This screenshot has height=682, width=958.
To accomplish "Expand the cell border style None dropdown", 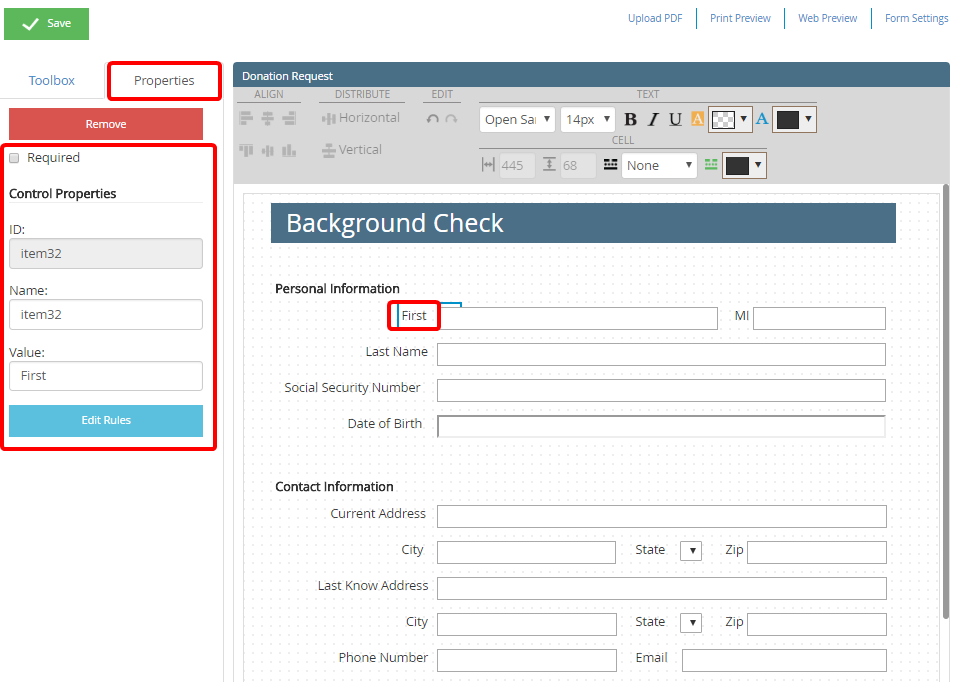I will tap(659, 166).
